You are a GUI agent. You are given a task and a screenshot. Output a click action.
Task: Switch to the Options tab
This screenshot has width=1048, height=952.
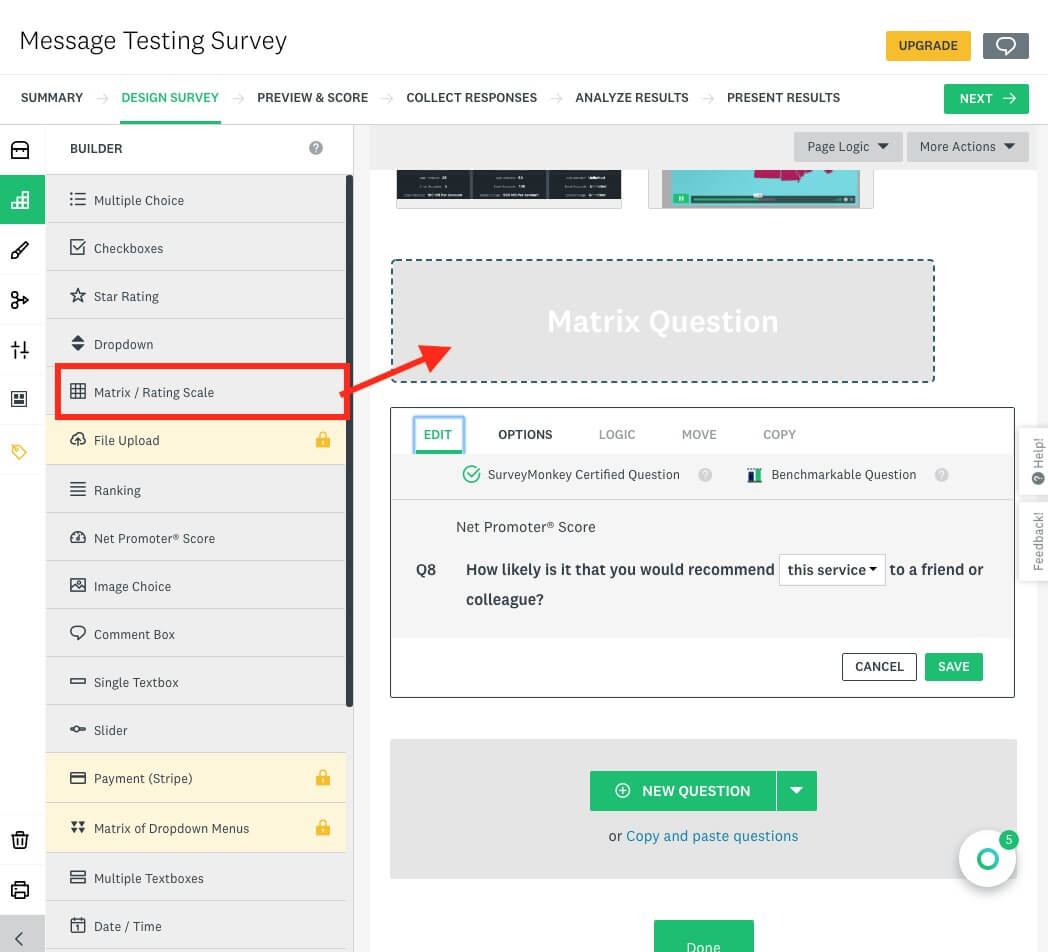point(524,434)
